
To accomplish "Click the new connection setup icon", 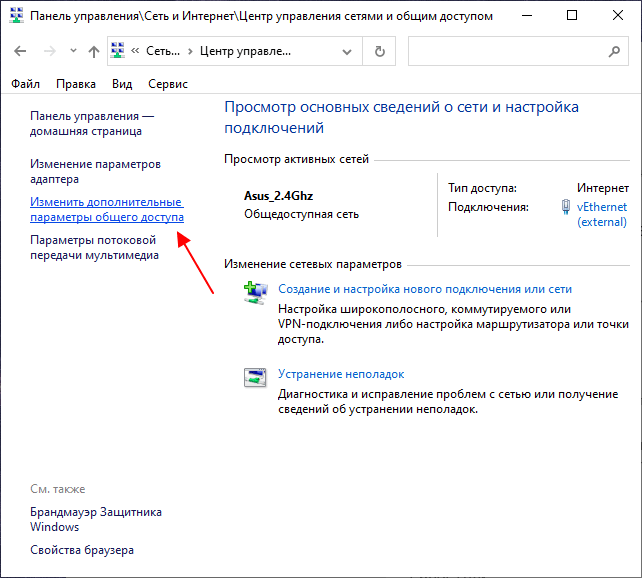I will (255, 291).
